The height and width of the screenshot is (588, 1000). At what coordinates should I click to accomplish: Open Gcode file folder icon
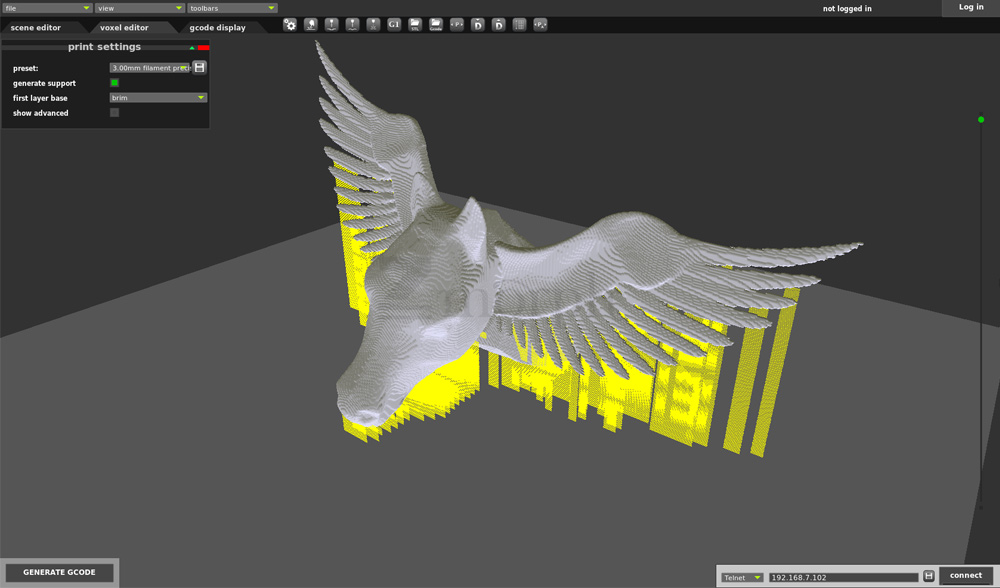pyautogui.click(x=436, y=24)
